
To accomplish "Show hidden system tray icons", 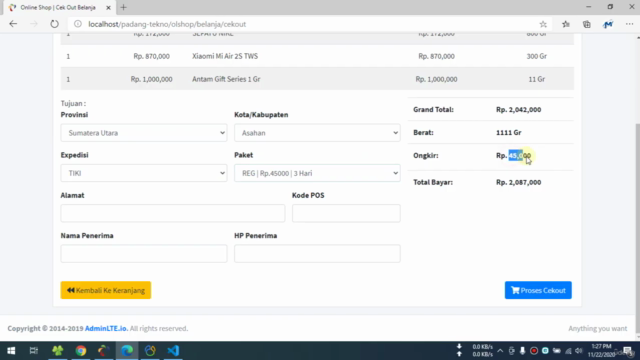I will point(500,351).
